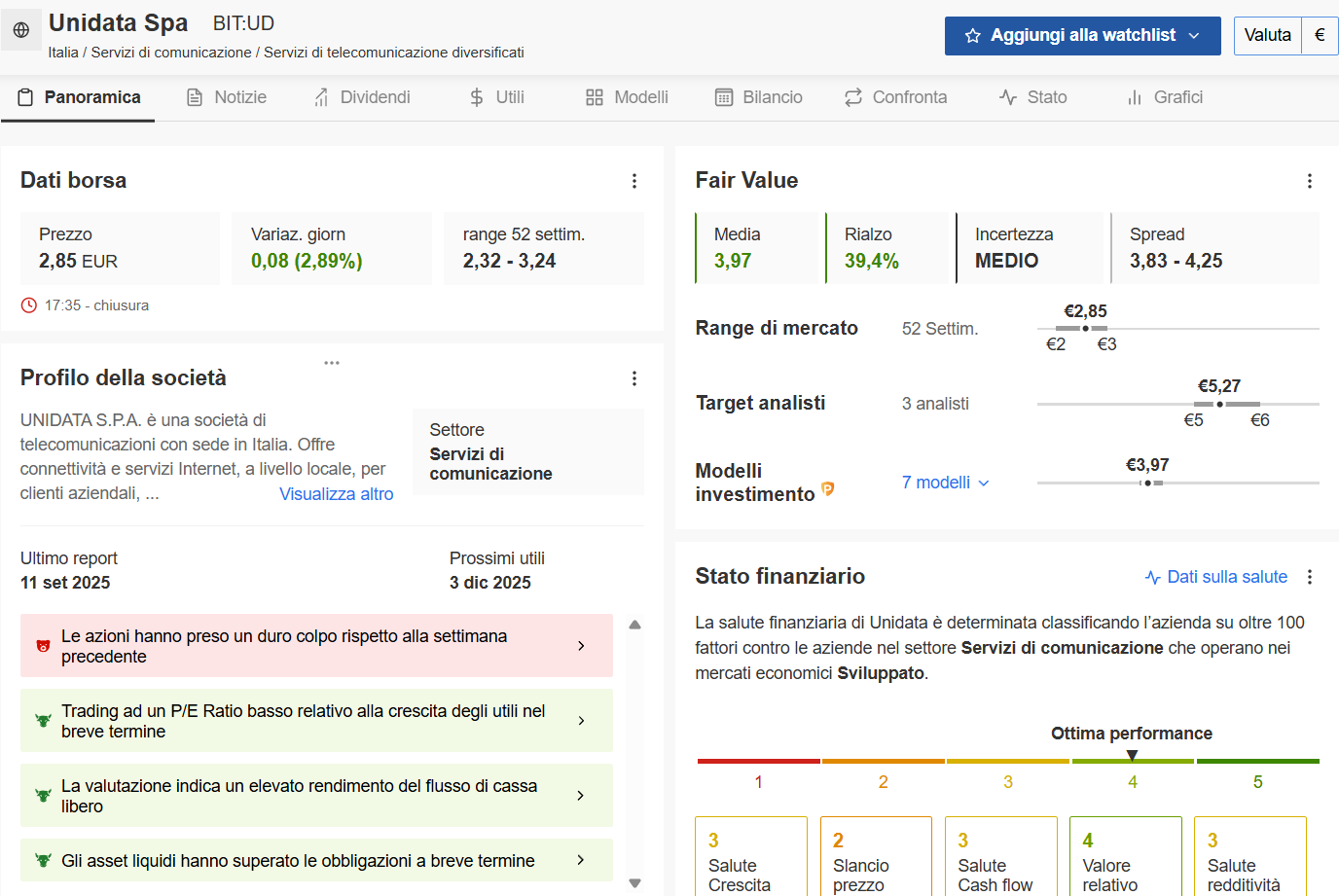Expand the Aggiungi alla watchlist dropdown
The image size is (1339, 896).
[1193, 36]
